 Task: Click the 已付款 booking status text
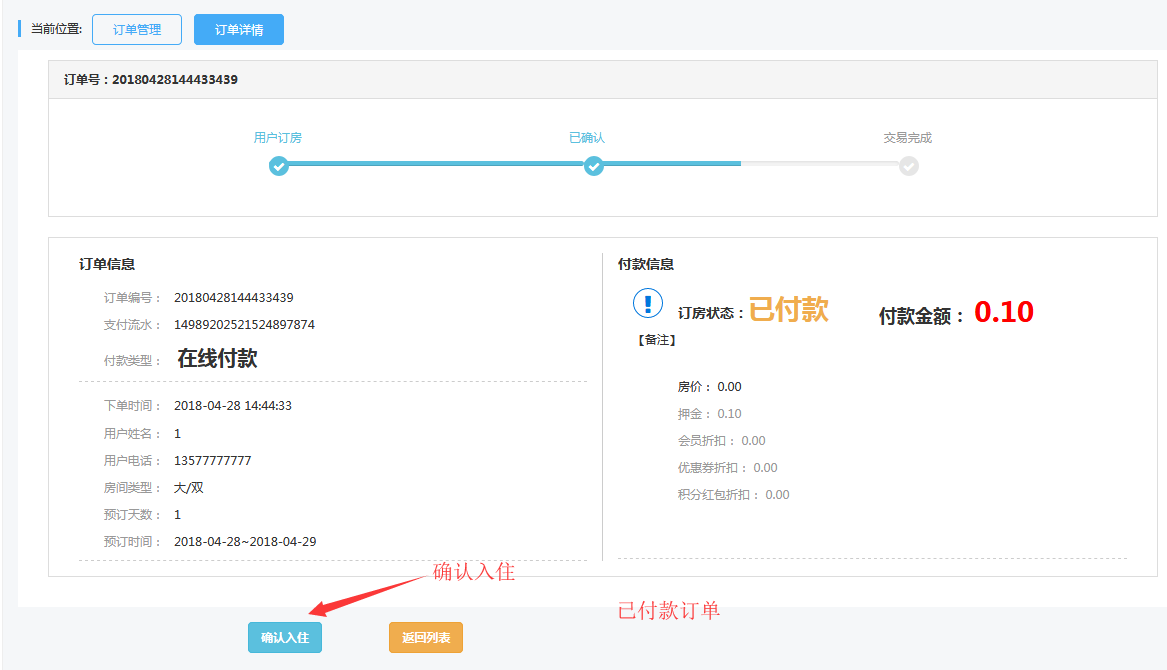point(788,310)
